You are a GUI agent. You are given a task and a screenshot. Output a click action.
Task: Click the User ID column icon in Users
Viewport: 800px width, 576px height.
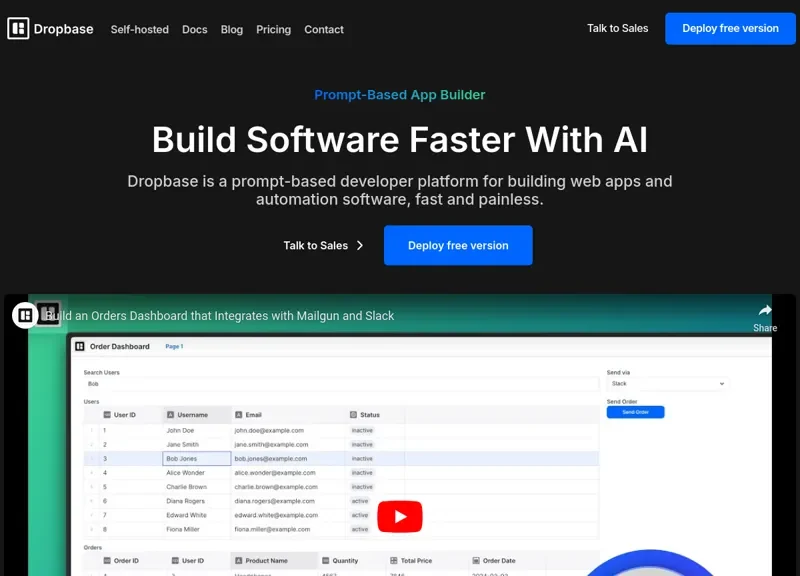(107, 415)
